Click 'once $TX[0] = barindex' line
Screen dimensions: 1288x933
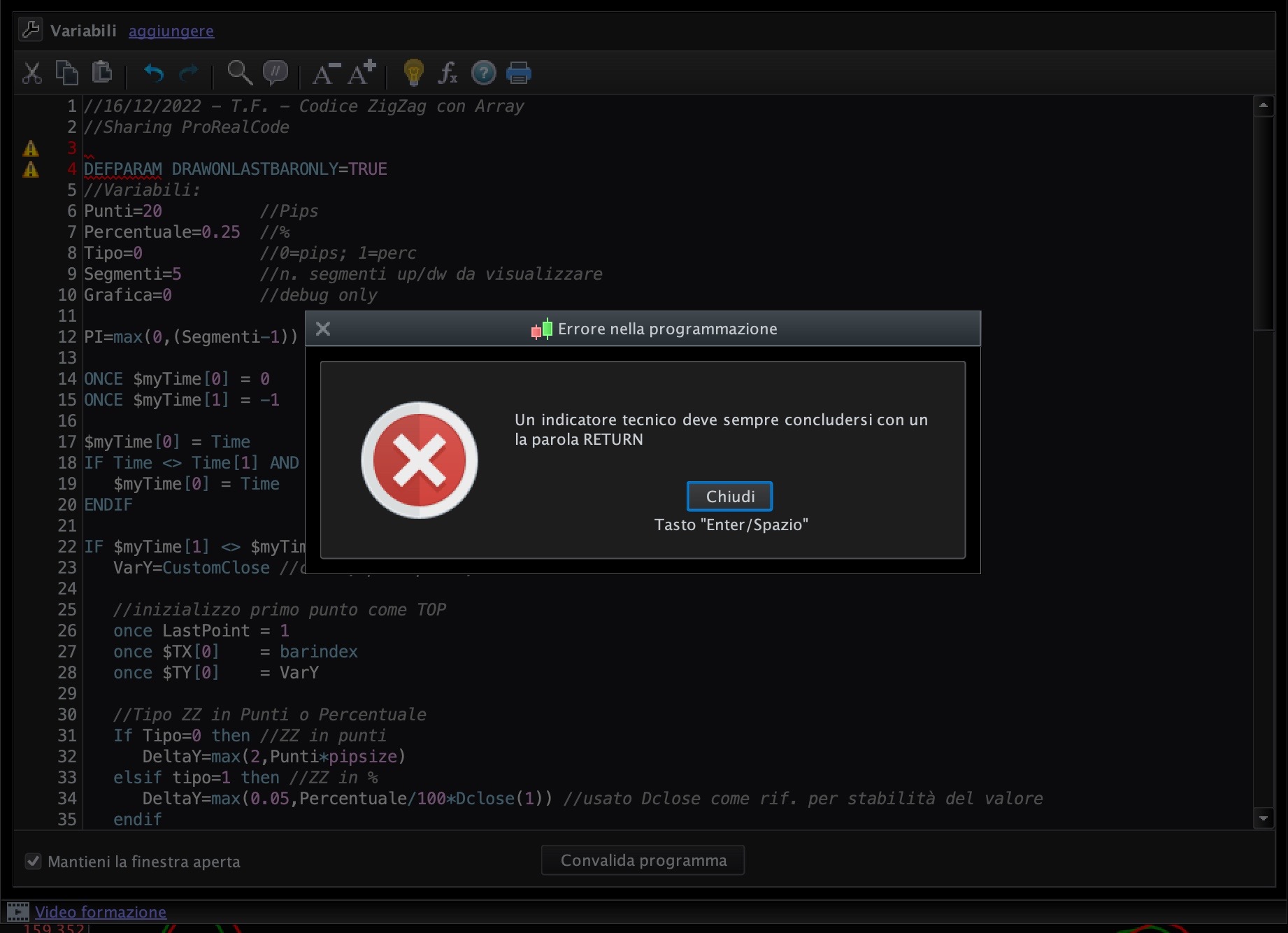236,652
